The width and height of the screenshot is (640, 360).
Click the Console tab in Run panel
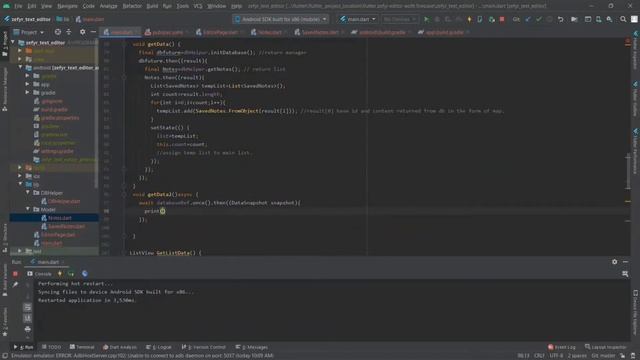pyautogui.click(x=40, y=274)
